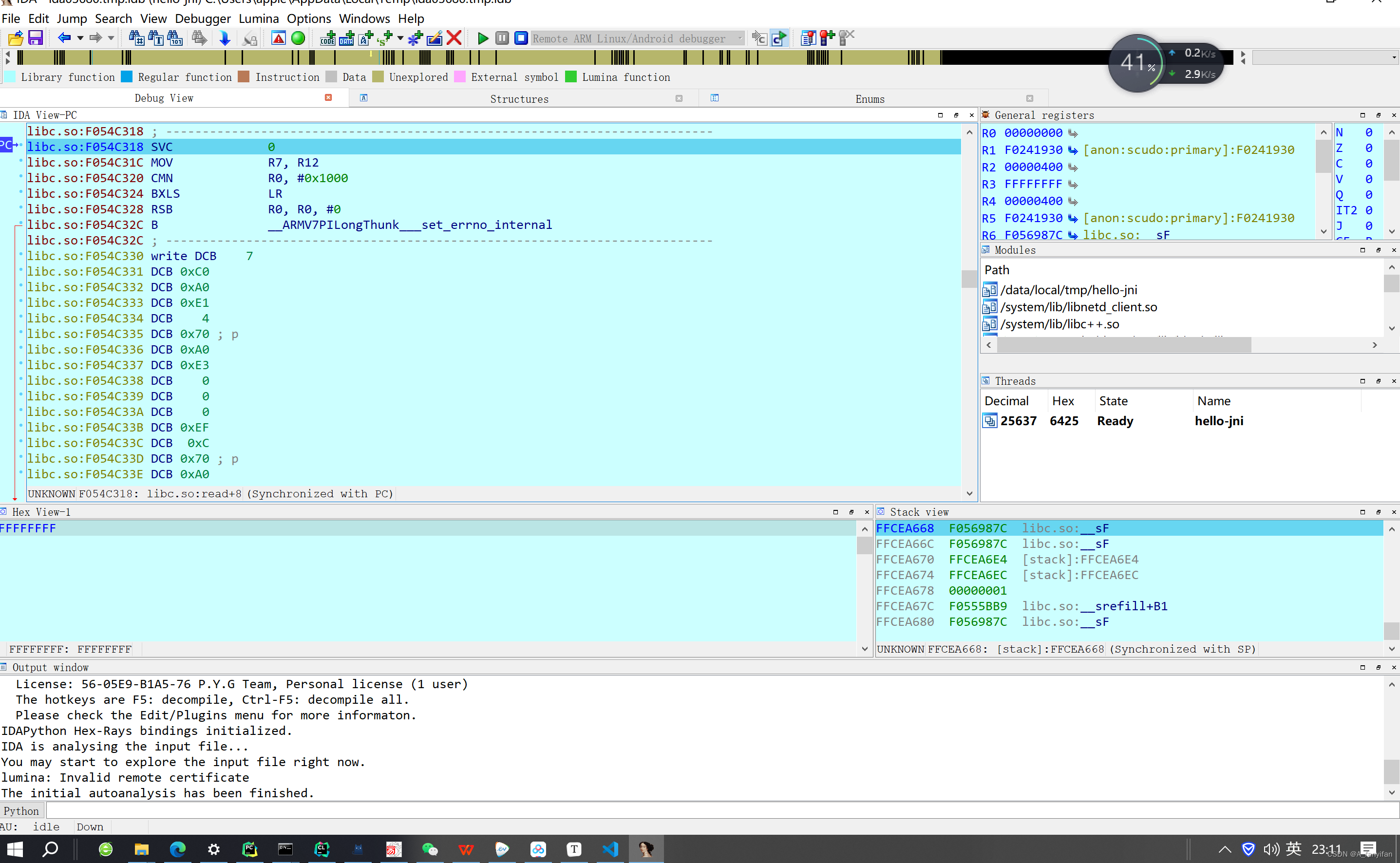This screenshot has height=863, width=1400.
Task: Click the IDA View-PC vertical scrollbar thumb
Action: point(968,279)
